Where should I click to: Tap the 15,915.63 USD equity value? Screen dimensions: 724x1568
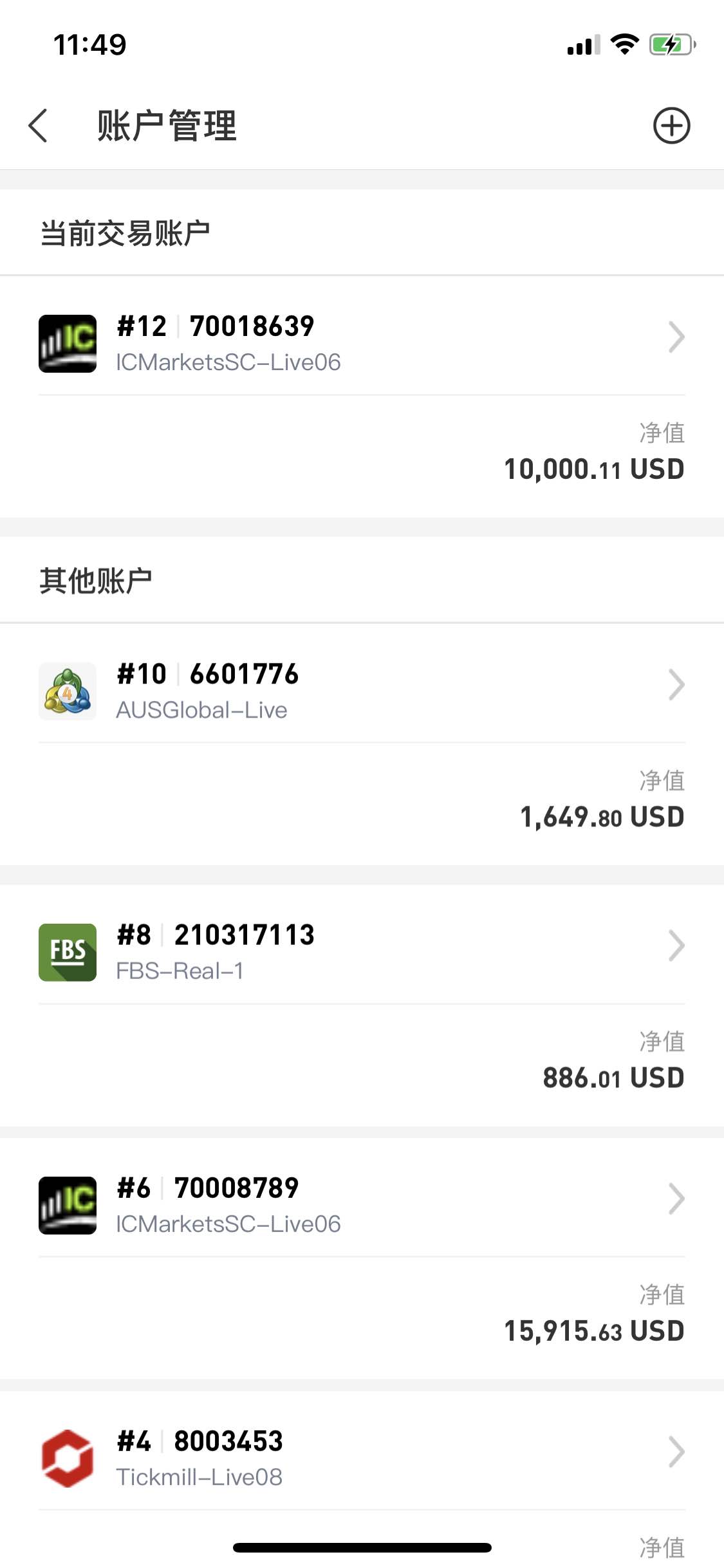click(594, 1331)
